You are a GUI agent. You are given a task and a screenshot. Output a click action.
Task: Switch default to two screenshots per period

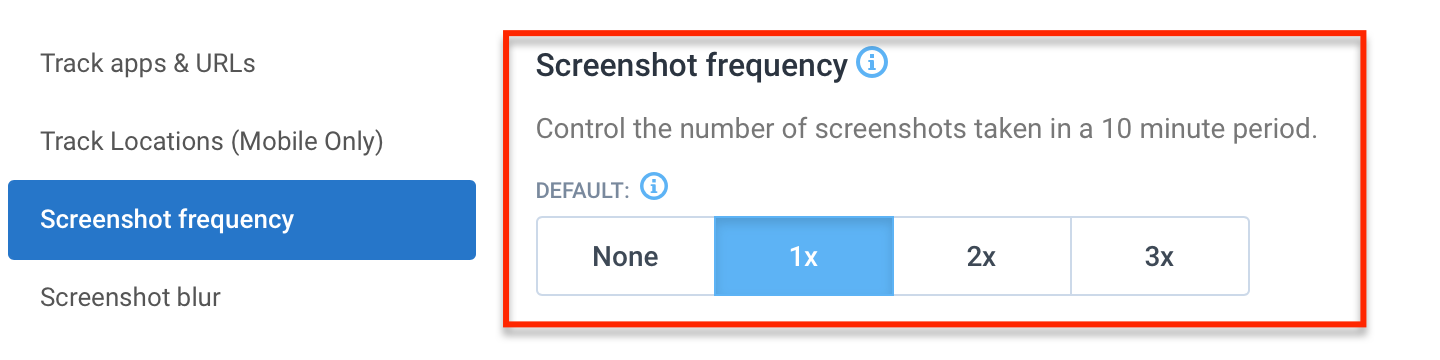982,257
